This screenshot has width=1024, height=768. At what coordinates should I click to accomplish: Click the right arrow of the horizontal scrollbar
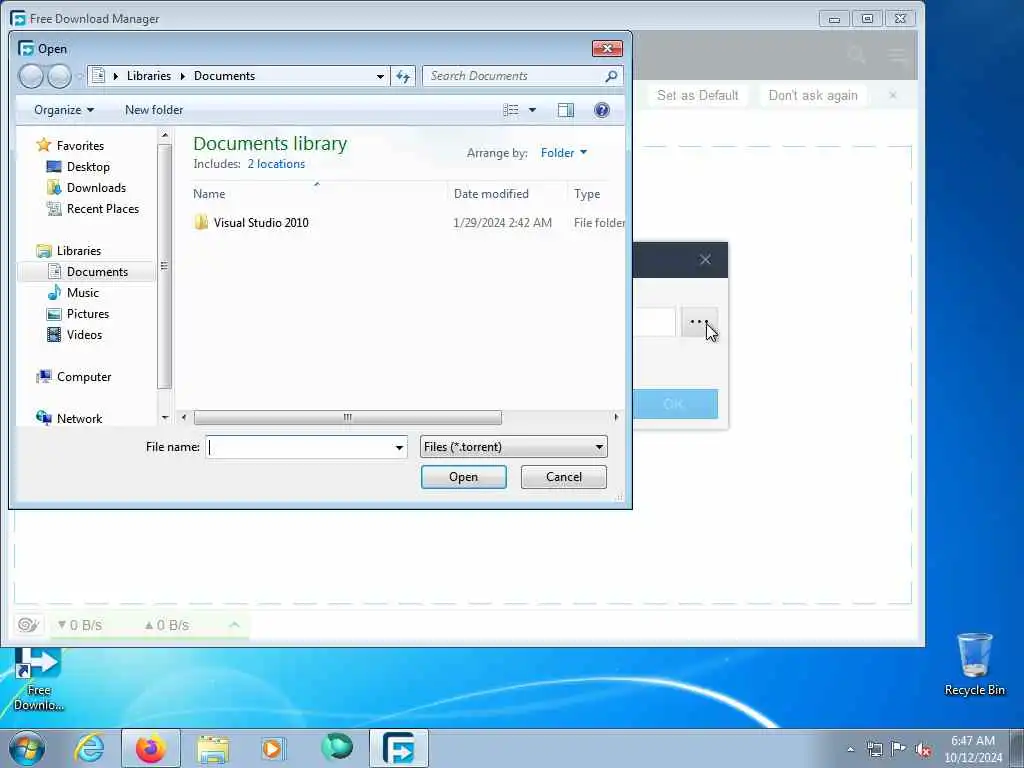615,417
